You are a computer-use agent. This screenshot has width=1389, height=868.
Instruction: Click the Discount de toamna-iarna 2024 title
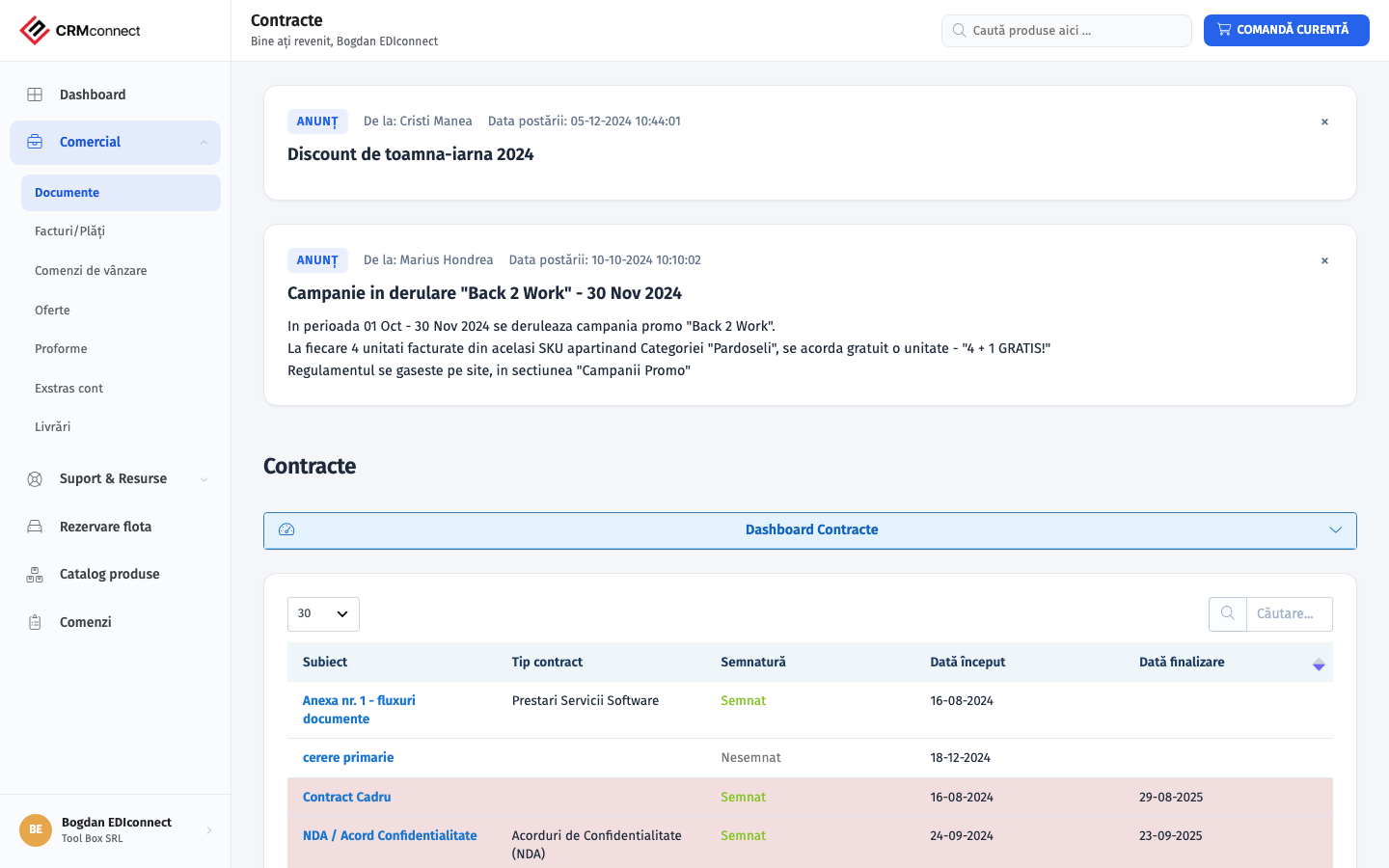click(x=411, y=154)
